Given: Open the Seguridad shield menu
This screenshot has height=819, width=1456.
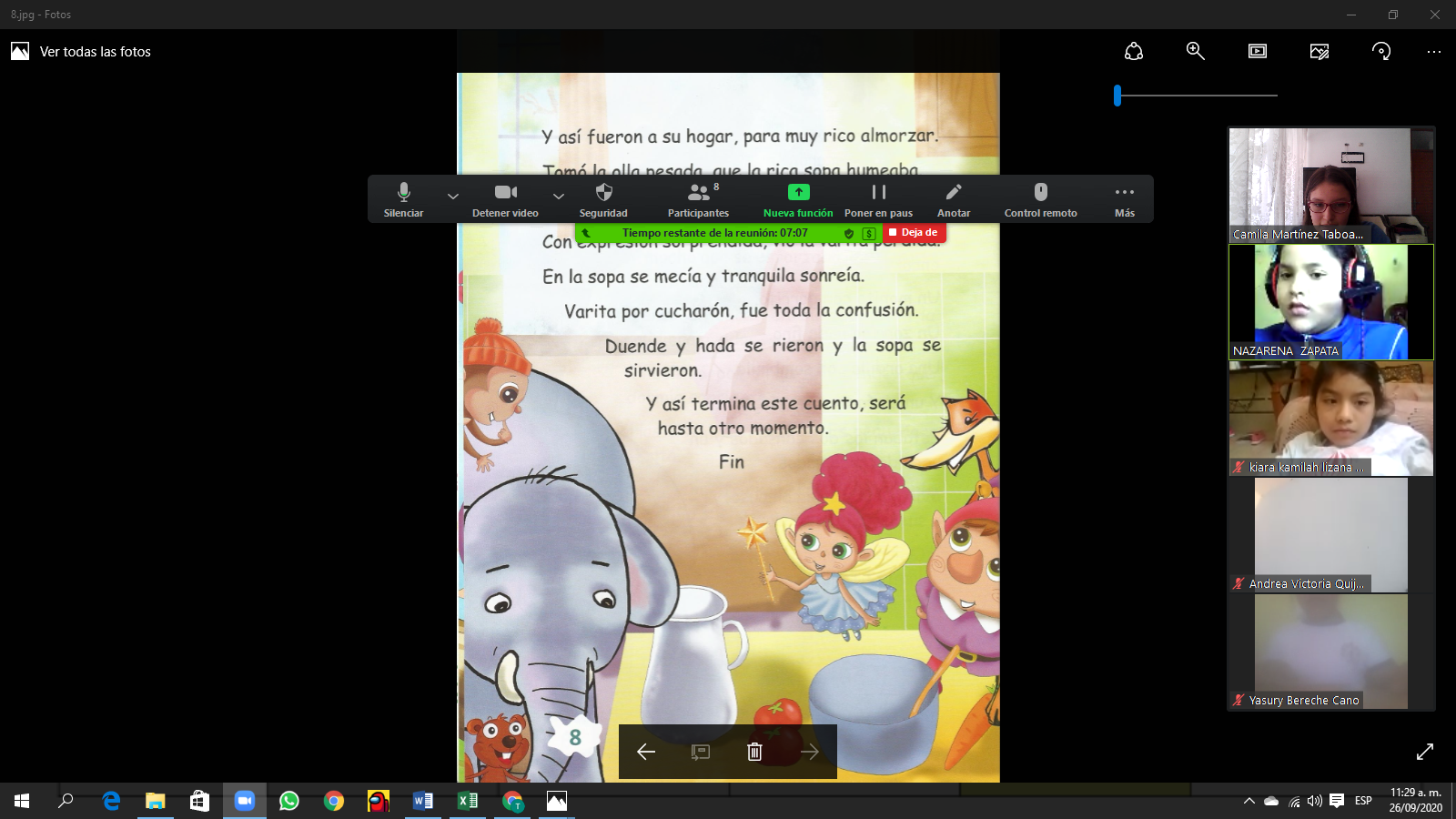Looking at the screenshot, I should [x=603, y=199].
